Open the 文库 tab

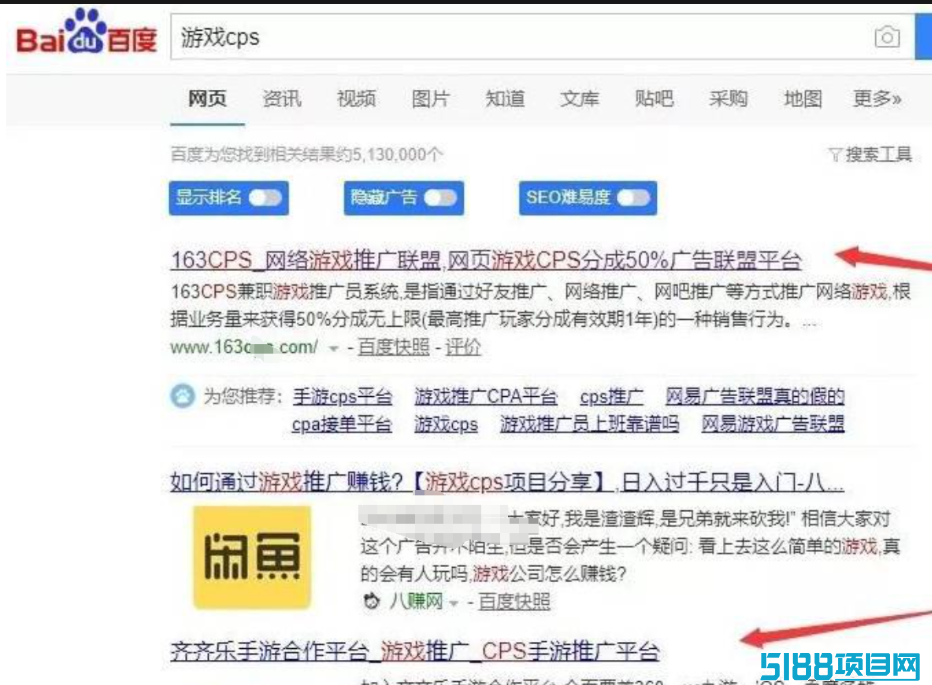click(580, 98)
